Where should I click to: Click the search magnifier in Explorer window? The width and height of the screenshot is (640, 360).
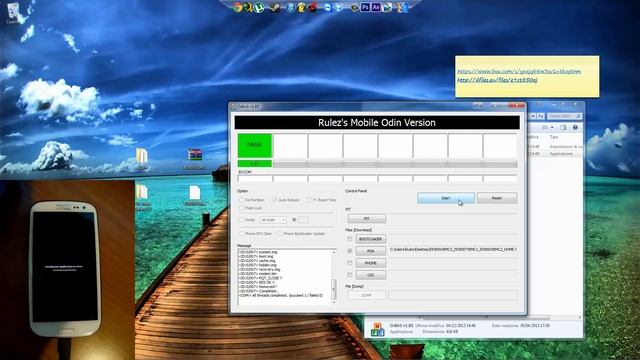click(578, 116)
